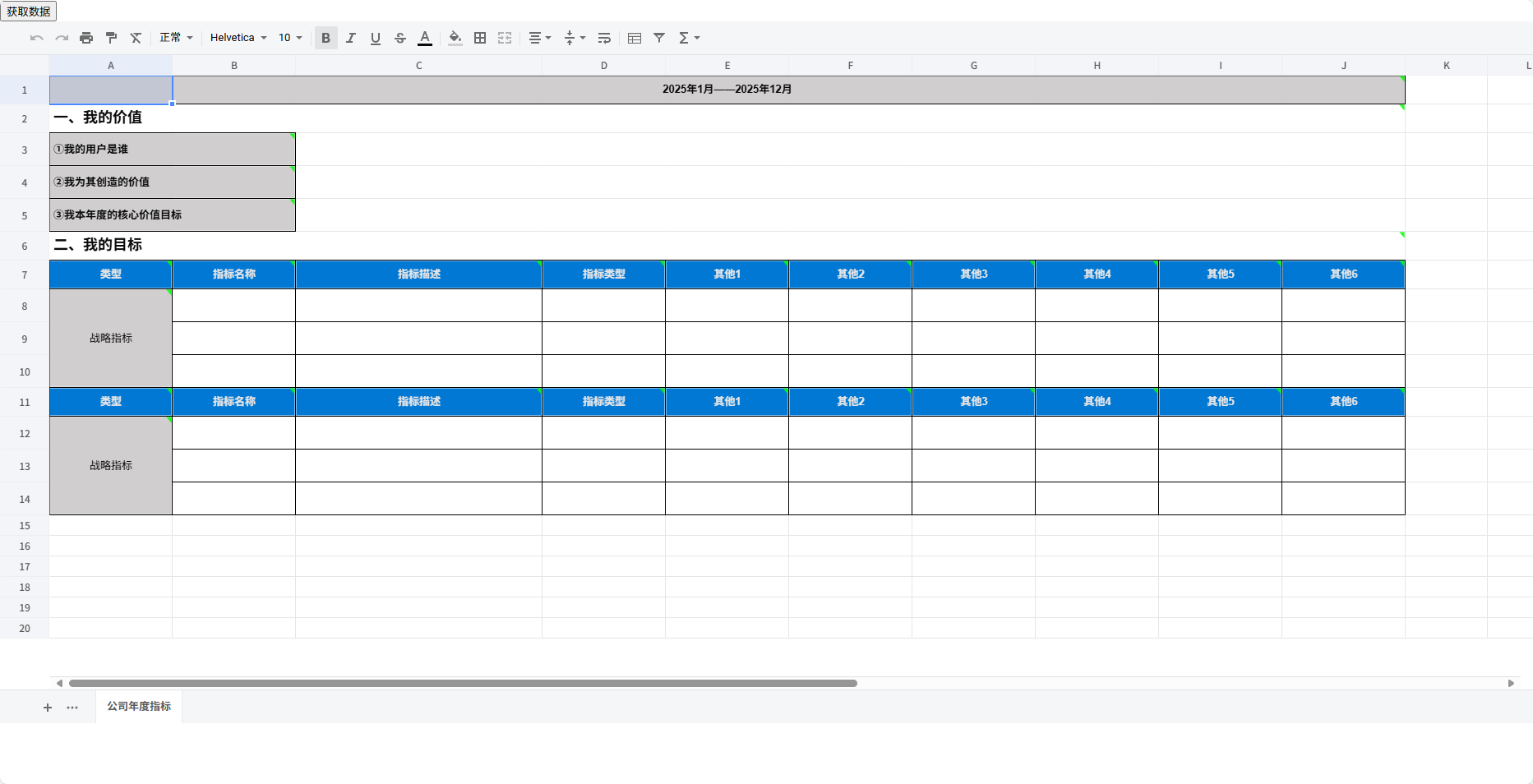Clear formatting with the clear format icon
1533x784 pixels.
(136, 38)
